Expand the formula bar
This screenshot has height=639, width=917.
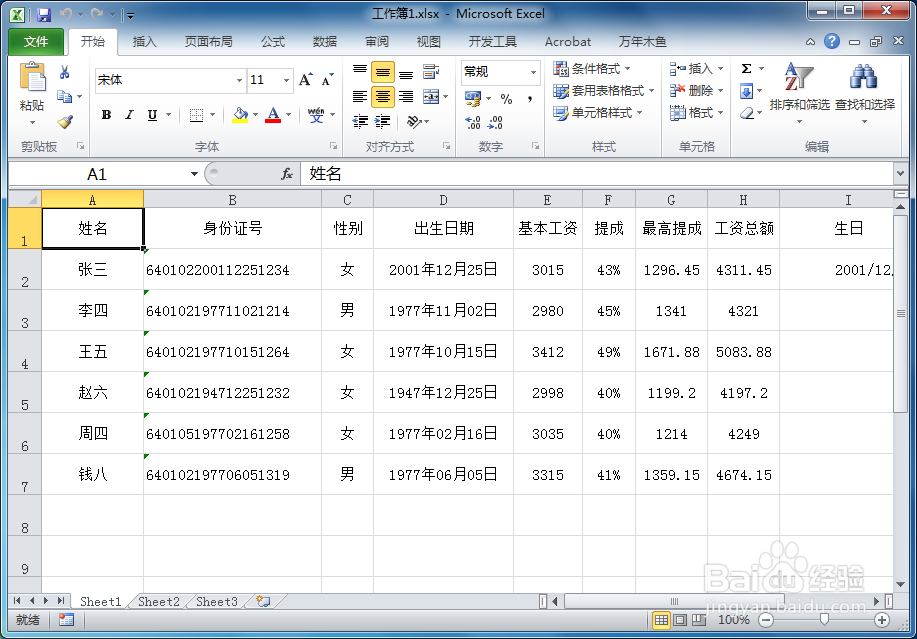901,173
